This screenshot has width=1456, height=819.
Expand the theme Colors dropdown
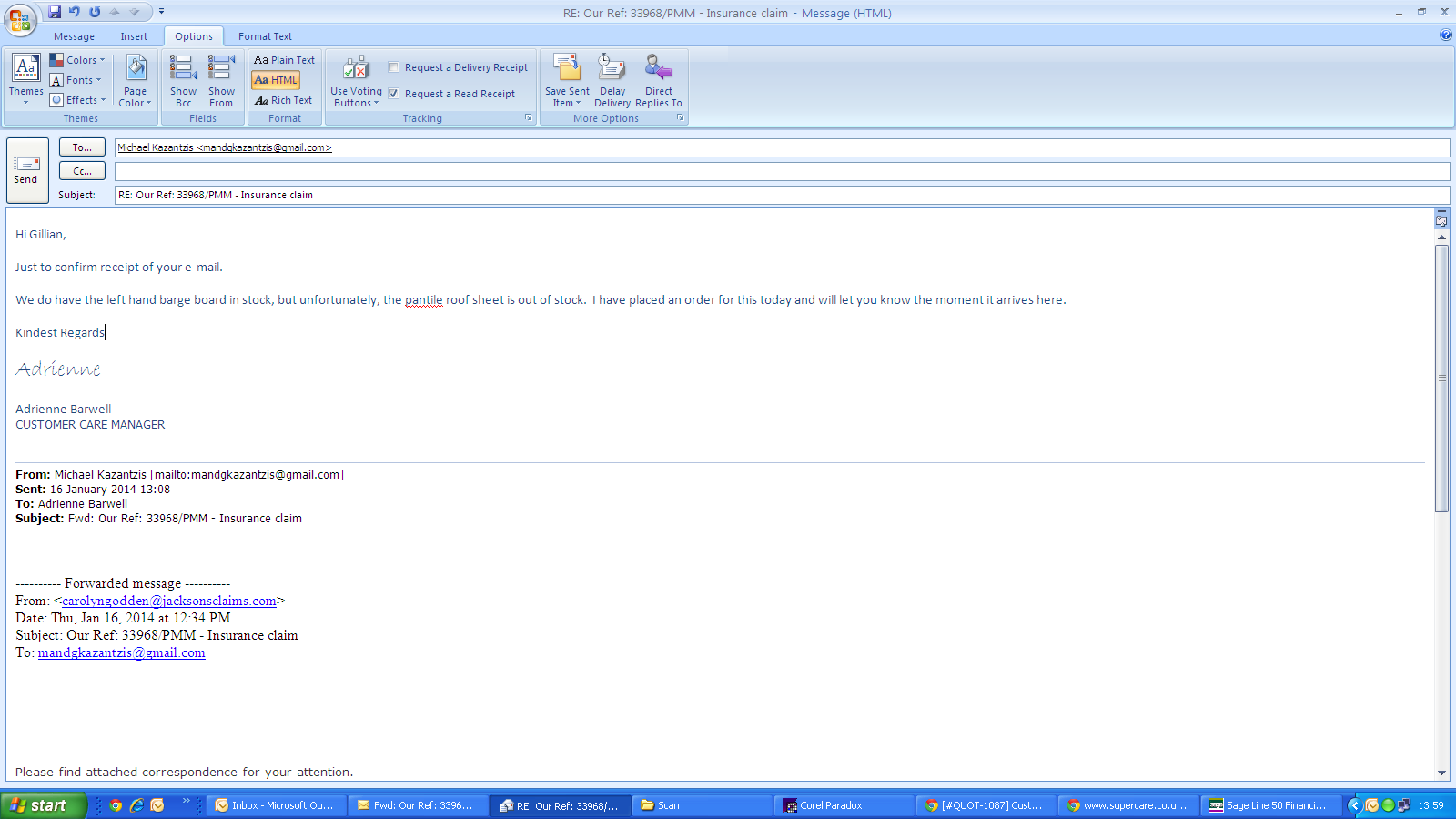pyautogui.click(x=77, y=60)
